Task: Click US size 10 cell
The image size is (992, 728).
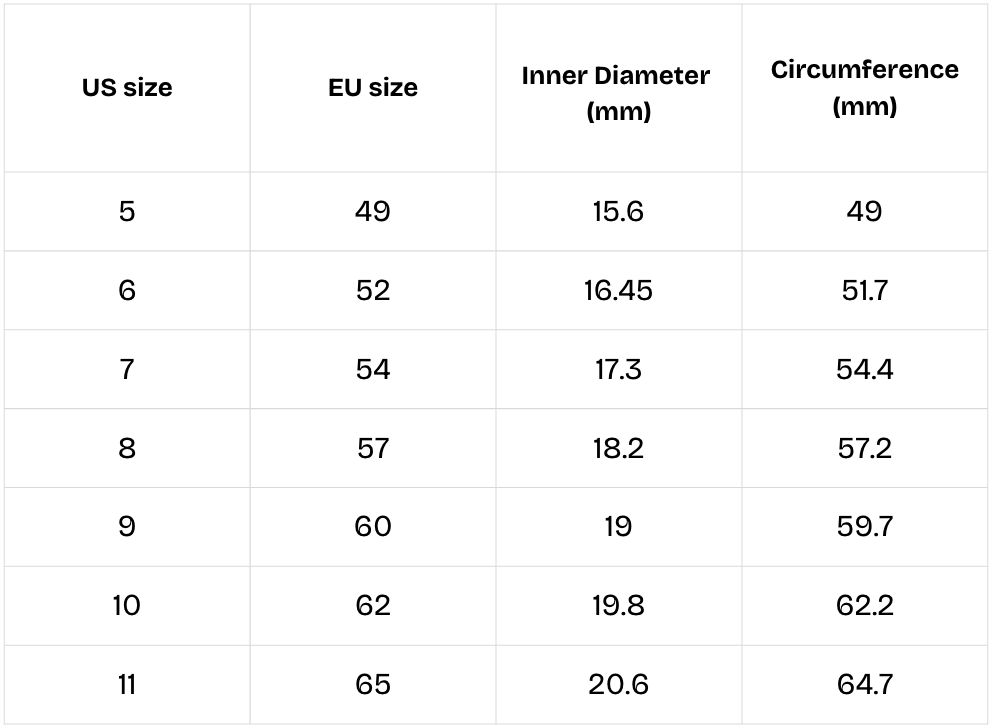Action: [x=127, y=606]
